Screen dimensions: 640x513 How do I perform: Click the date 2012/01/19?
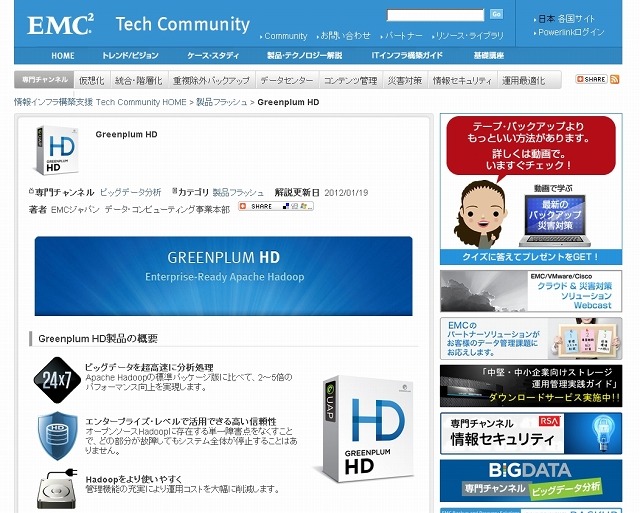coord(346,193)
